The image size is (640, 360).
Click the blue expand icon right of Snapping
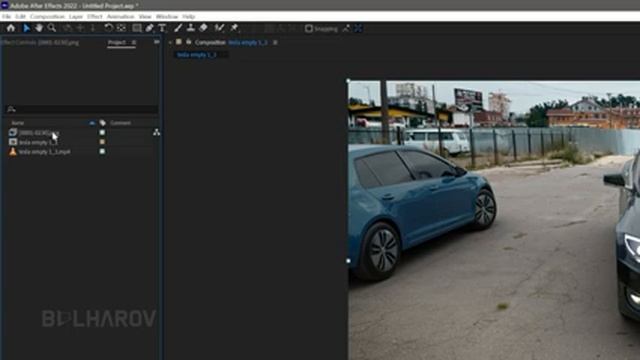click(358, 29)
